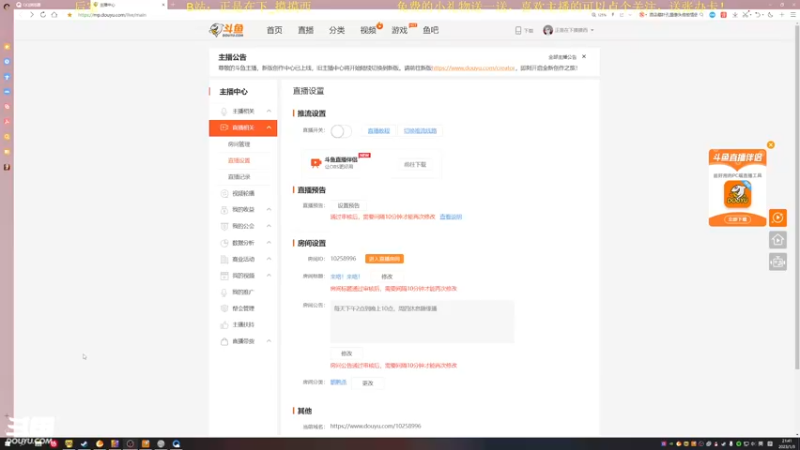
Task: Click the browser address bar URL
Action: tap(112, 15)
